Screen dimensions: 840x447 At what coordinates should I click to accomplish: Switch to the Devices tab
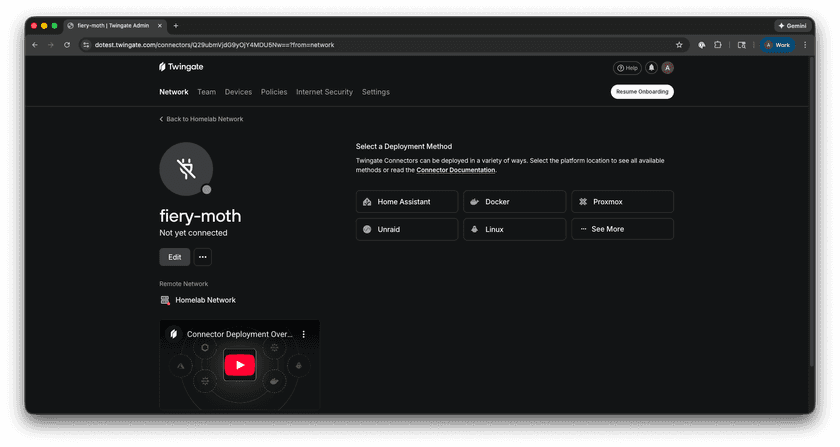pyautogui.click(x=238, y=92)
